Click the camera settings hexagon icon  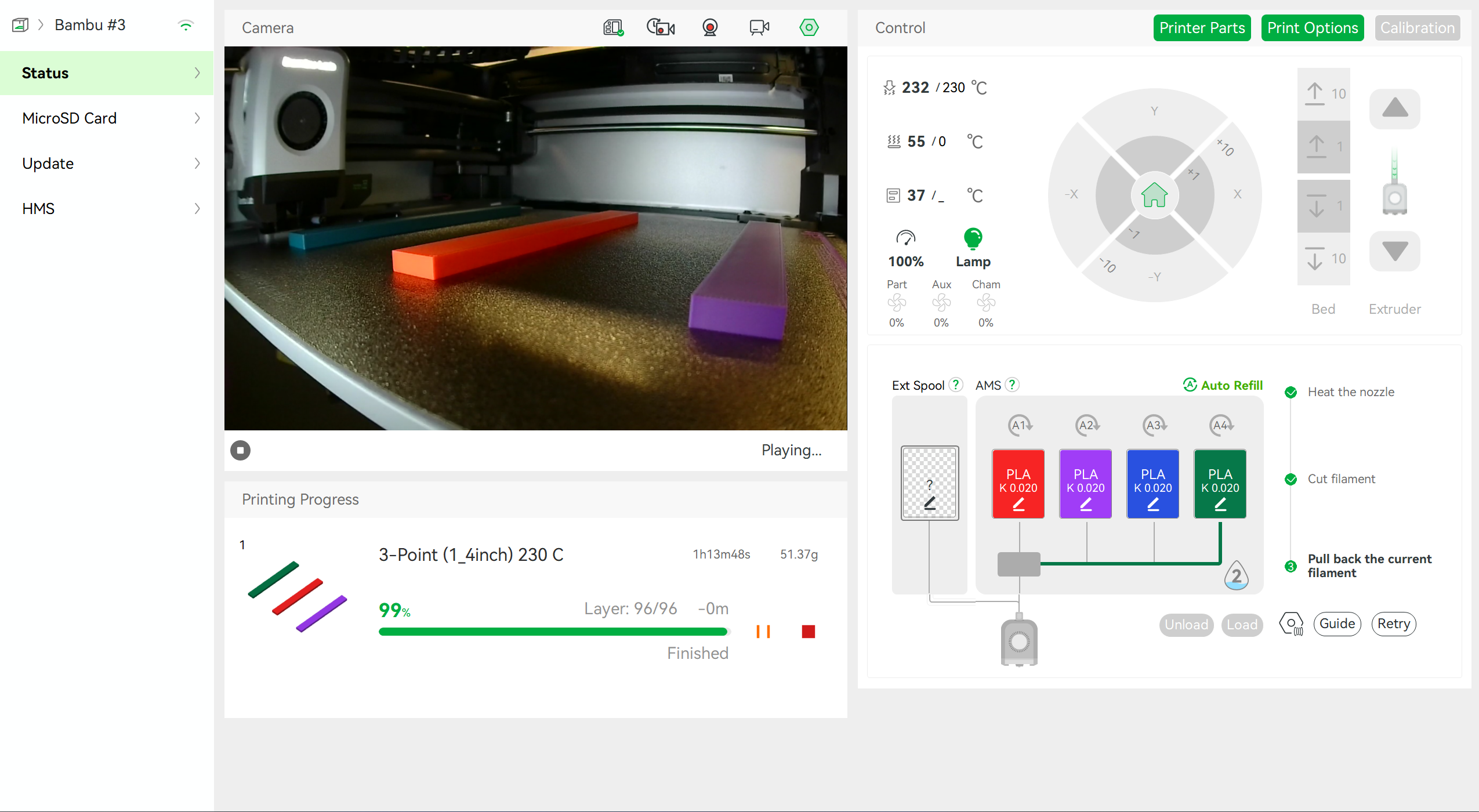(809, 27)
